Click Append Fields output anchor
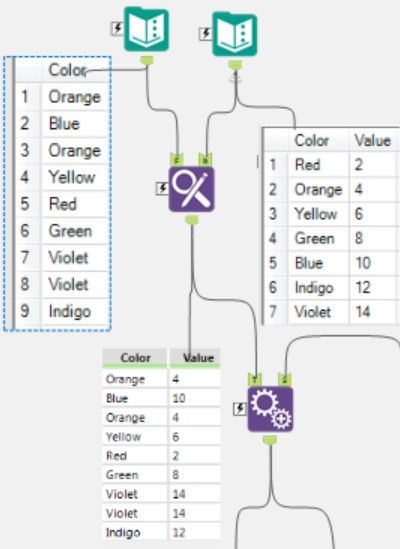This screenshot has width=400, height=549. tap(270, 440)
